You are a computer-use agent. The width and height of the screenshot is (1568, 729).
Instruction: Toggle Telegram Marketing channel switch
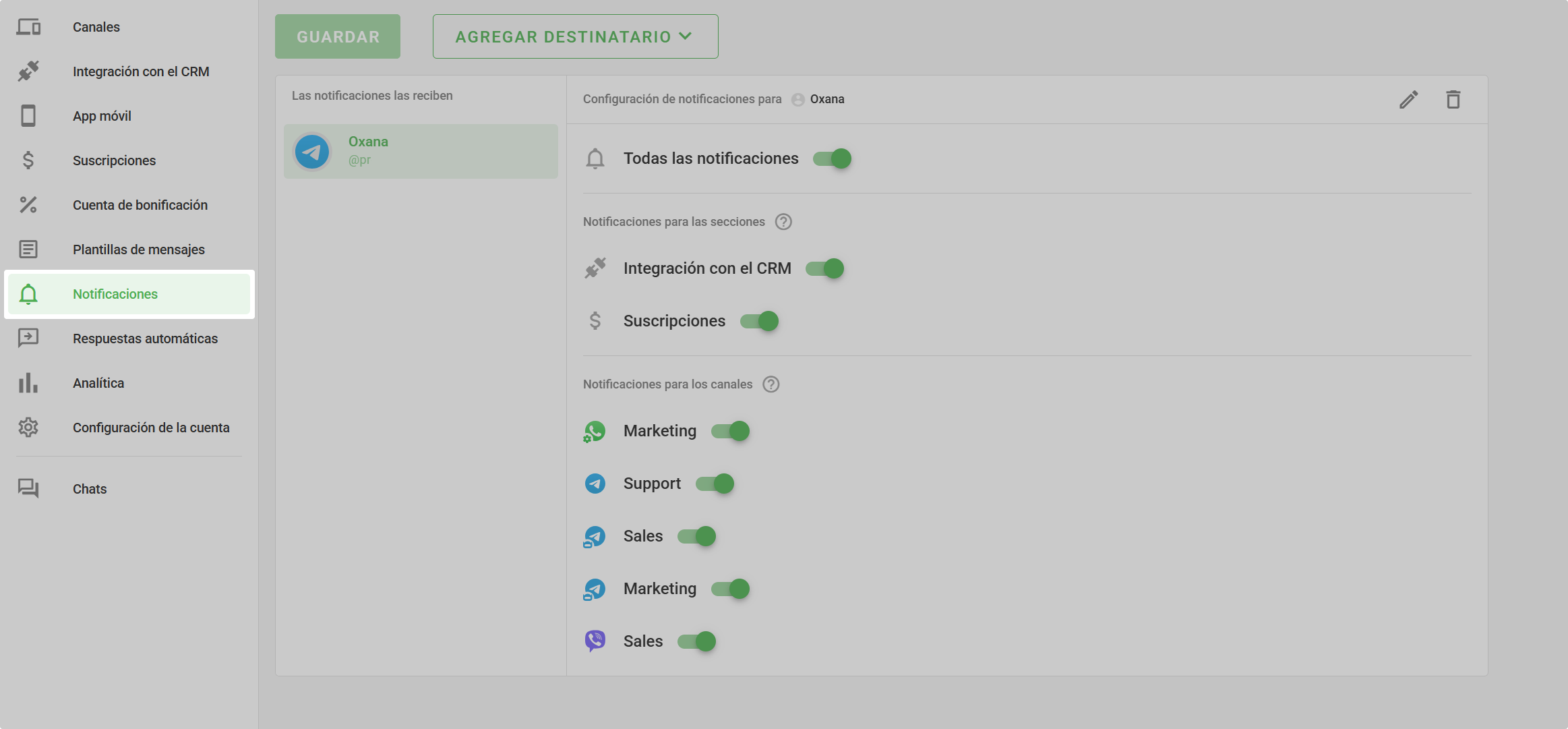pyautogui.click(x=731, y=589)
